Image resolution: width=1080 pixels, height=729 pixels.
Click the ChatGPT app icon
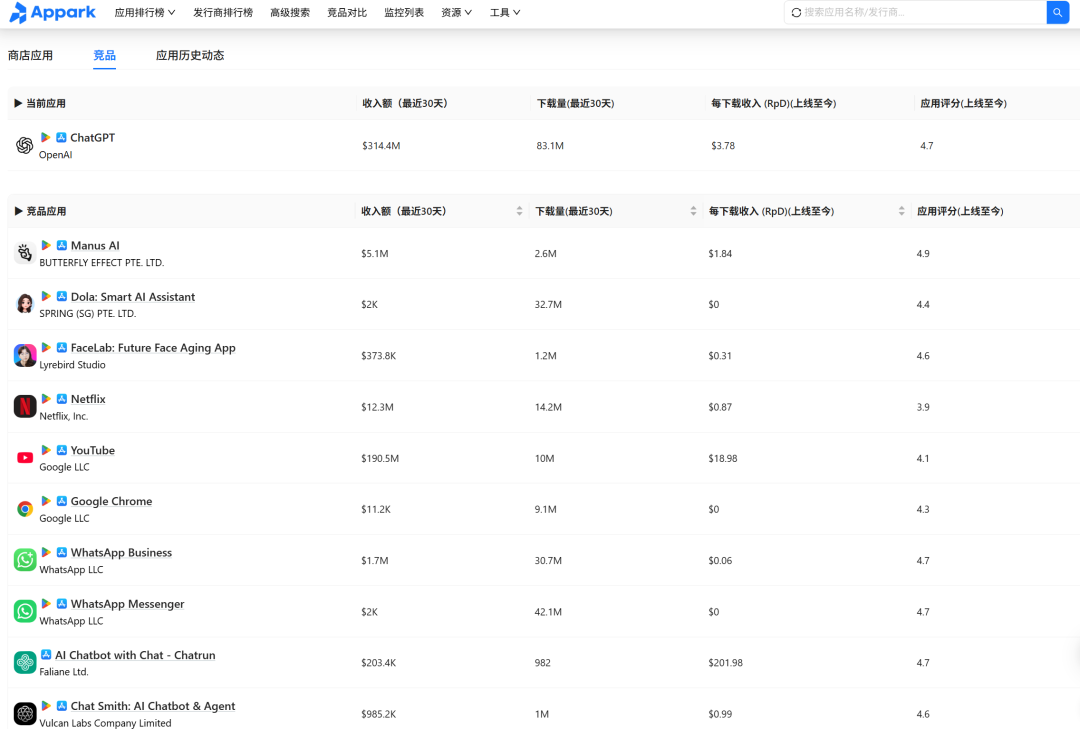point(25,145)
